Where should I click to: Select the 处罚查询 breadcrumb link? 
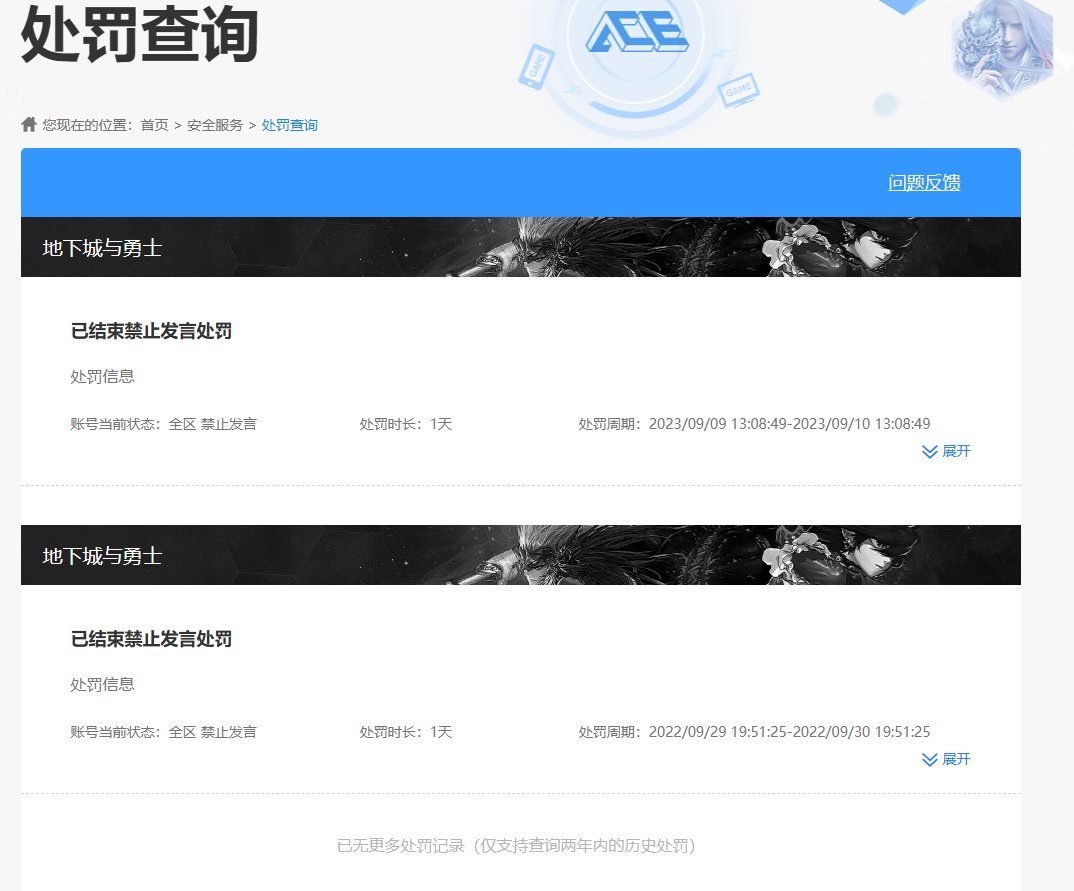290,125
